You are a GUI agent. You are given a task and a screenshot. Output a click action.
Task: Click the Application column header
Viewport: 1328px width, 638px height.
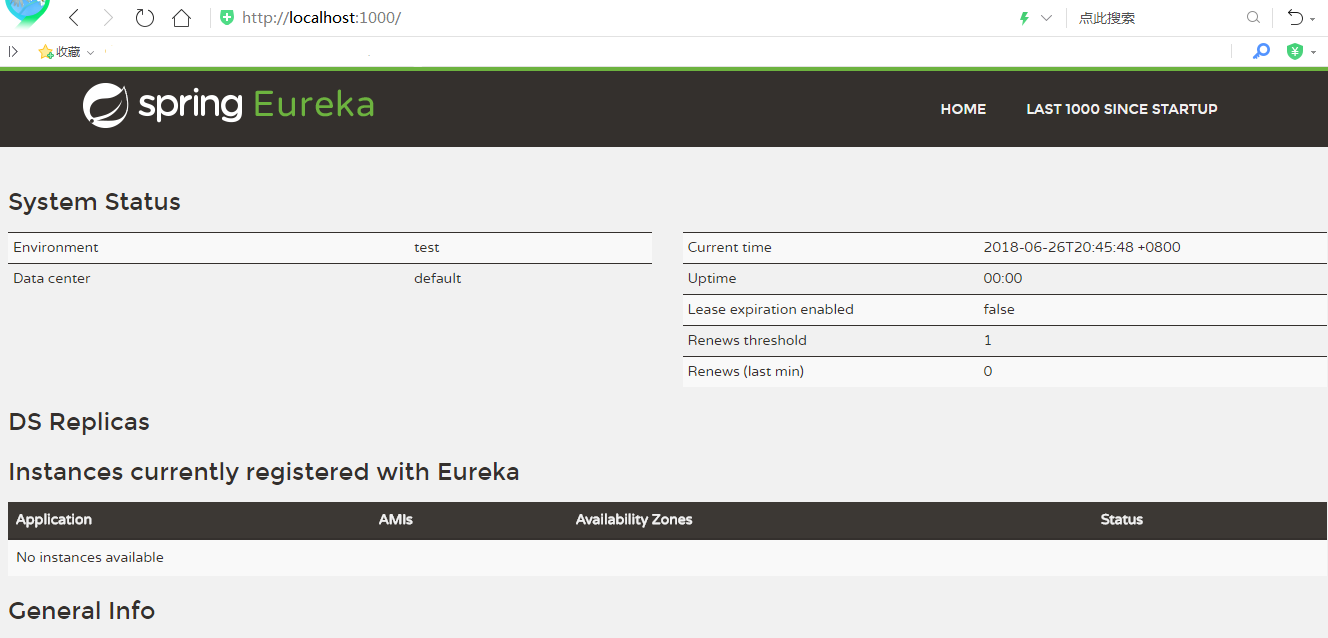click(54, 519)
